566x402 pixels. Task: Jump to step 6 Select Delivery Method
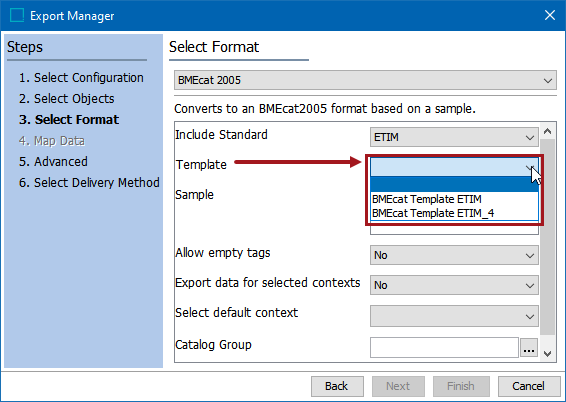pyautogui.click(x=89, y=183)
